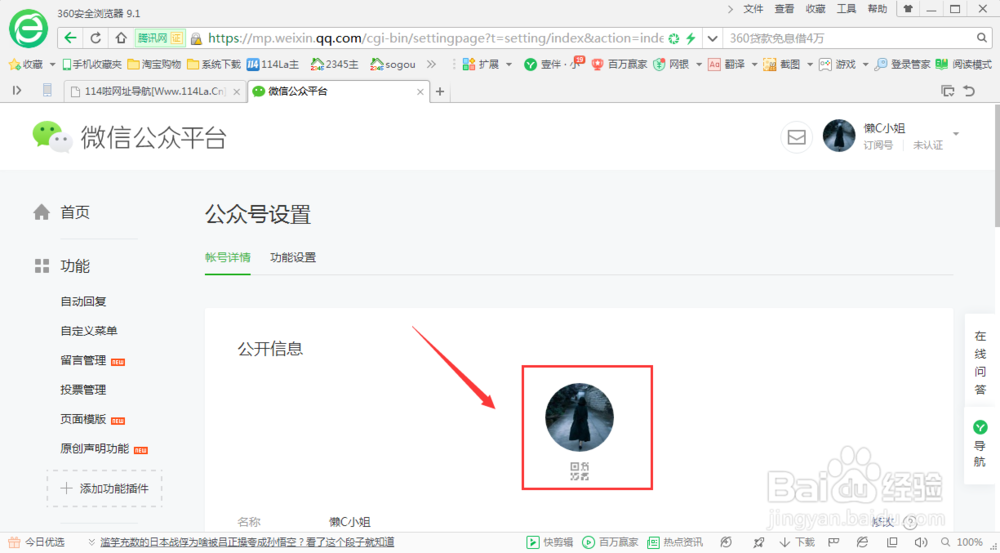
Task: Click the restore closed tab undo icon
Action: point(970,91)
